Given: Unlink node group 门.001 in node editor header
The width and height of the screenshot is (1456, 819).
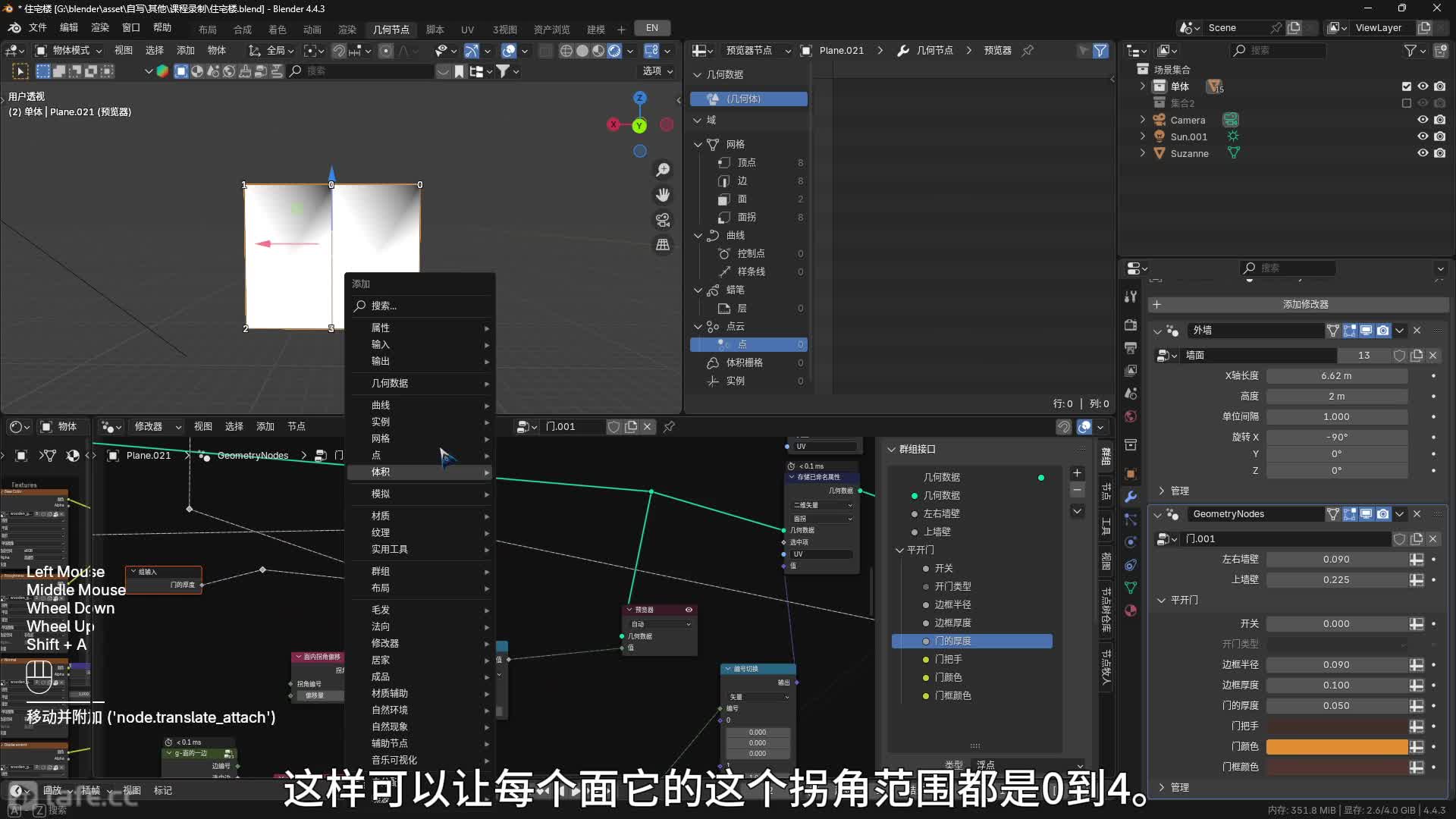Looking at the screenshot, I should pyautogui.click(x=648, y=426).
